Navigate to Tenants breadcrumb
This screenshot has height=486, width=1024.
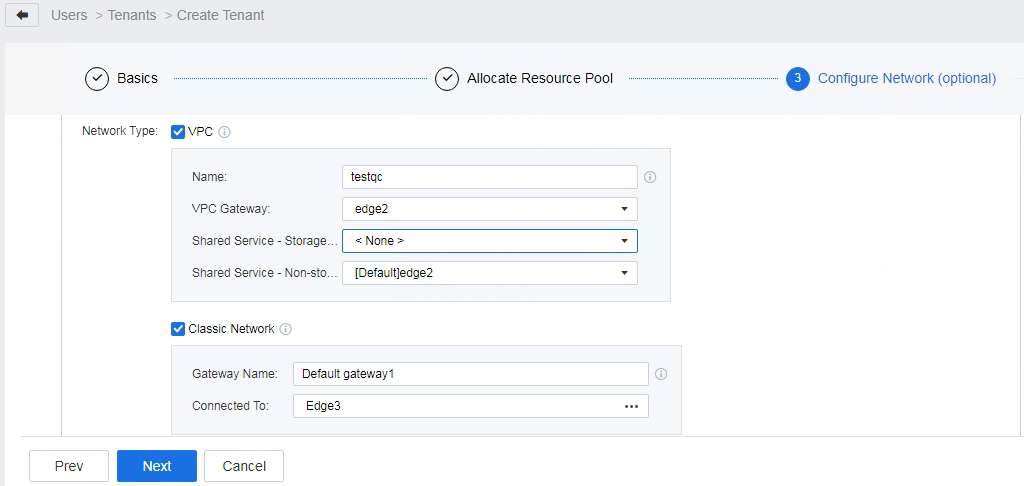pyautogui.click(x=134, y=16)
